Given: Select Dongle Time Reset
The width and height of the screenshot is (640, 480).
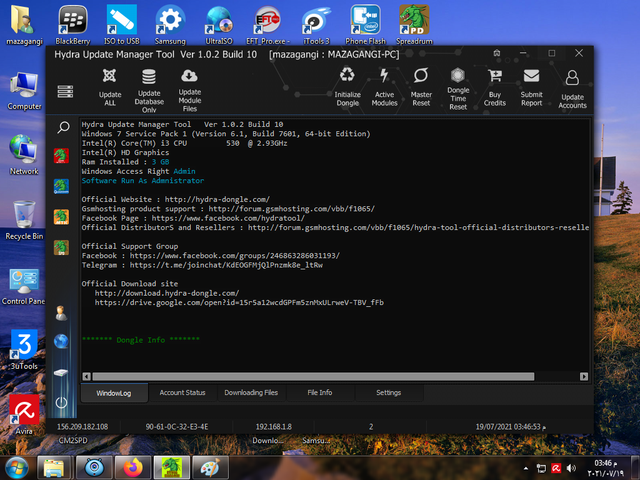Looking at the screenshot, I should point(458,89).
